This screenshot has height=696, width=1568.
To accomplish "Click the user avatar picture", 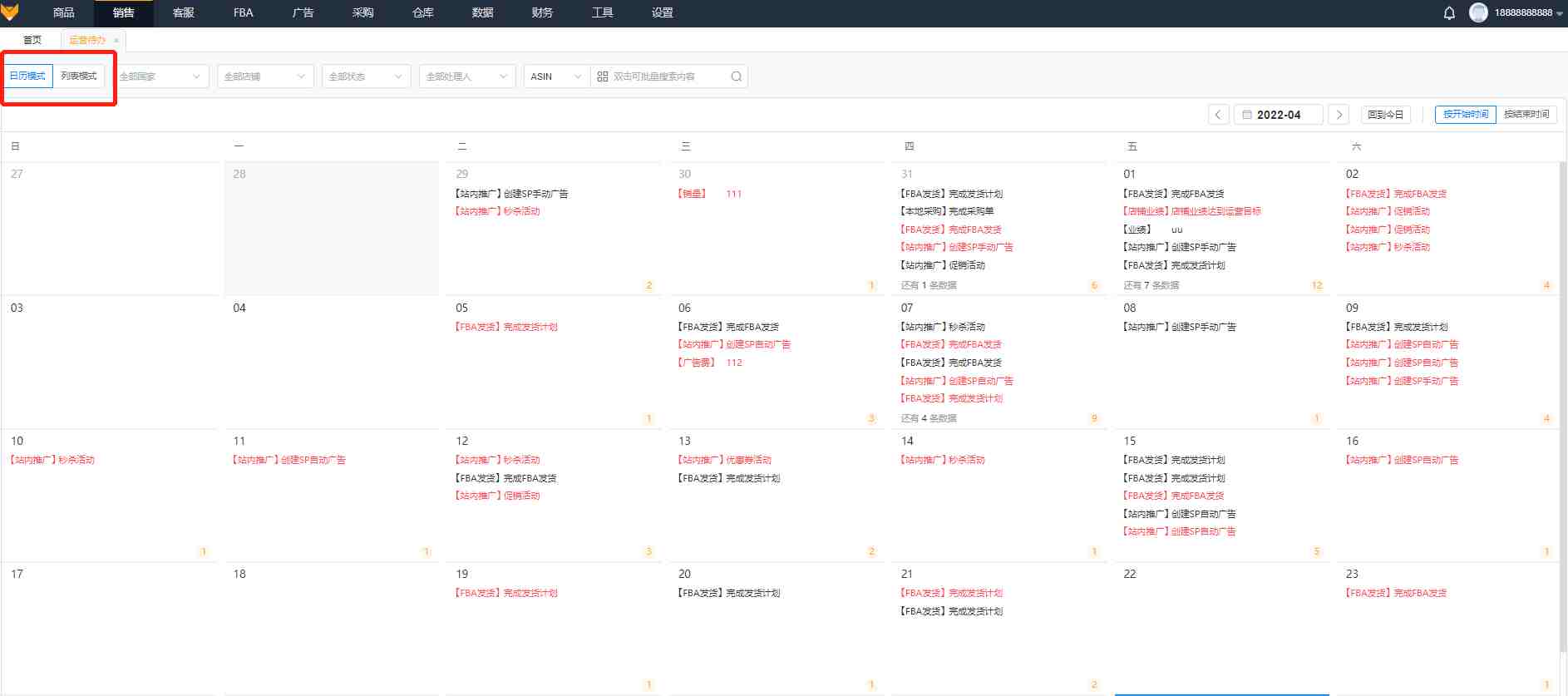I will [x=1478, y=12].
